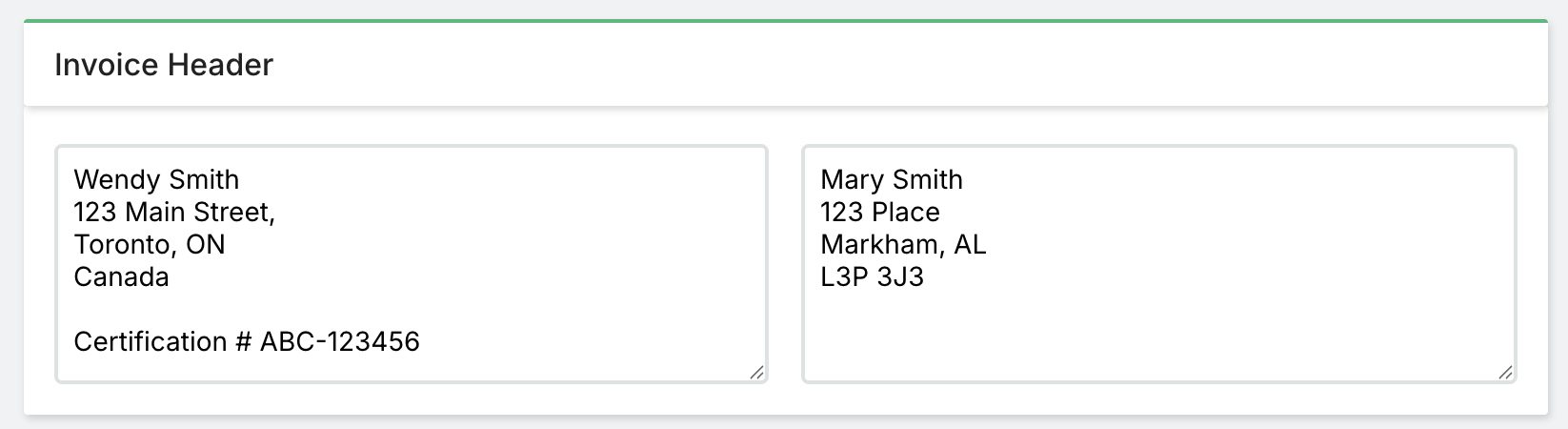Click the "123 Place" address line
Viewport: 1568px width, 429px height.
click(x=880, y=213)
